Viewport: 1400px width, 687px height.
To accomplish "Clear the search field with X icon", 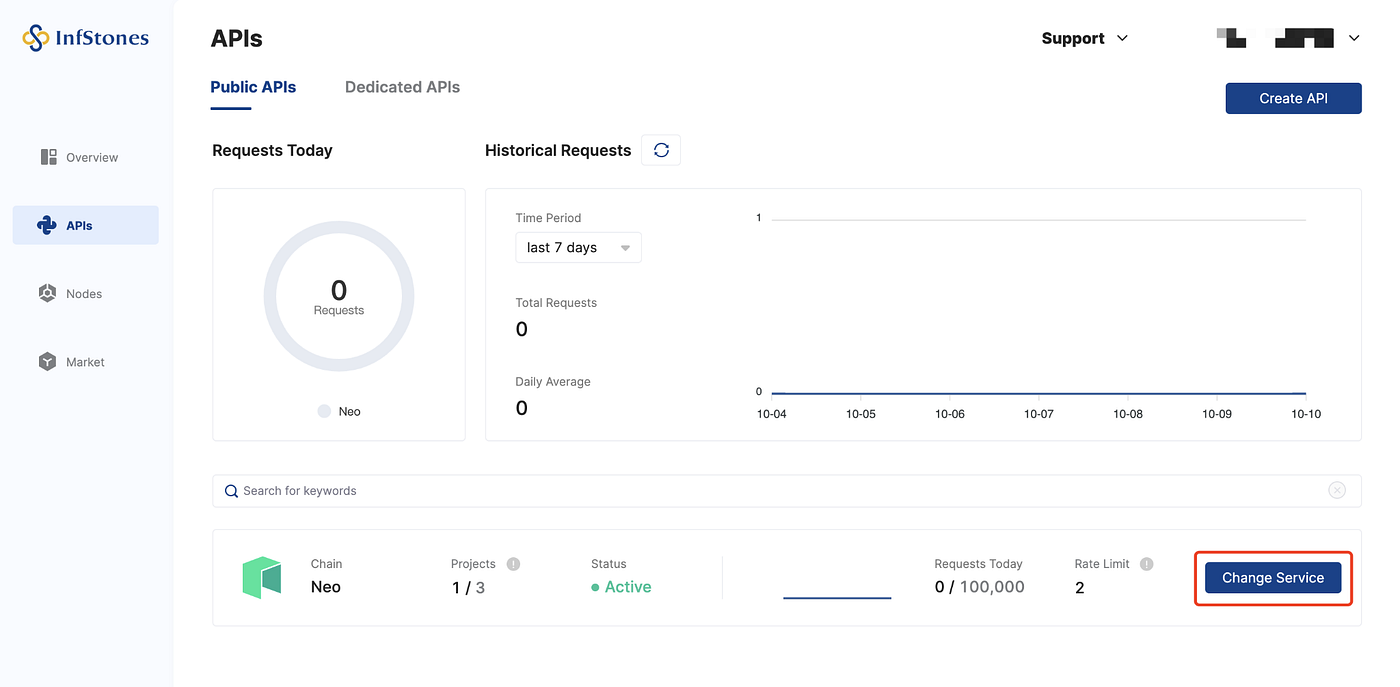I will point(1337,490).
